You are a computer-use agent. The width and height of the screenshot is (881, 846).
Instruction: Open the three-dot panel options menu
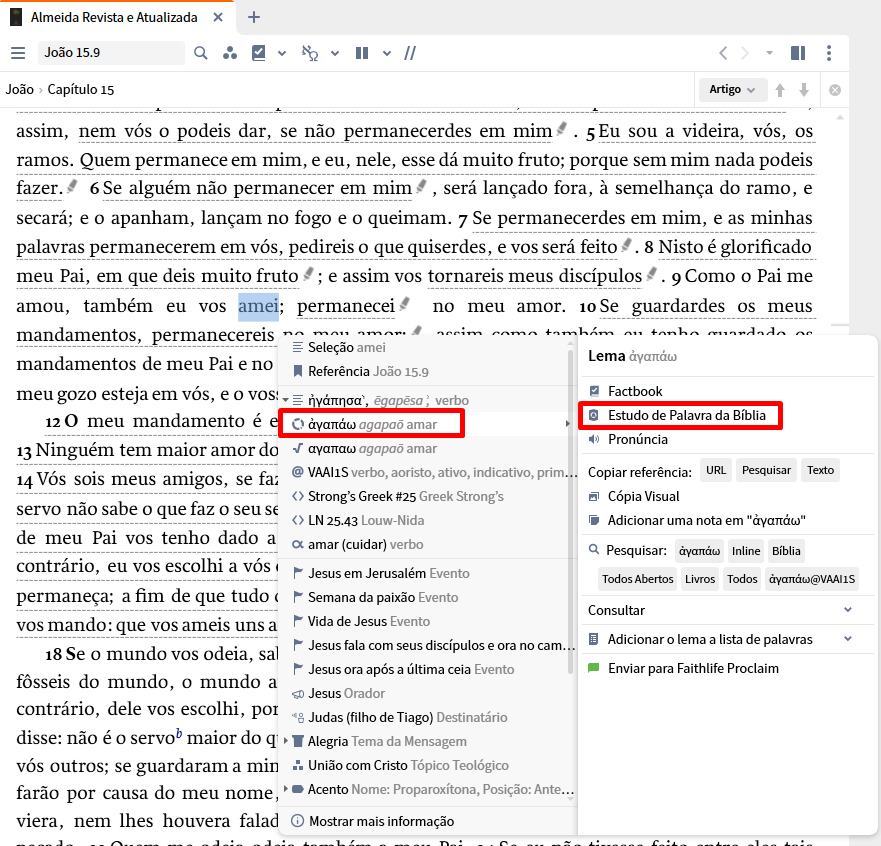click(829, 53)
